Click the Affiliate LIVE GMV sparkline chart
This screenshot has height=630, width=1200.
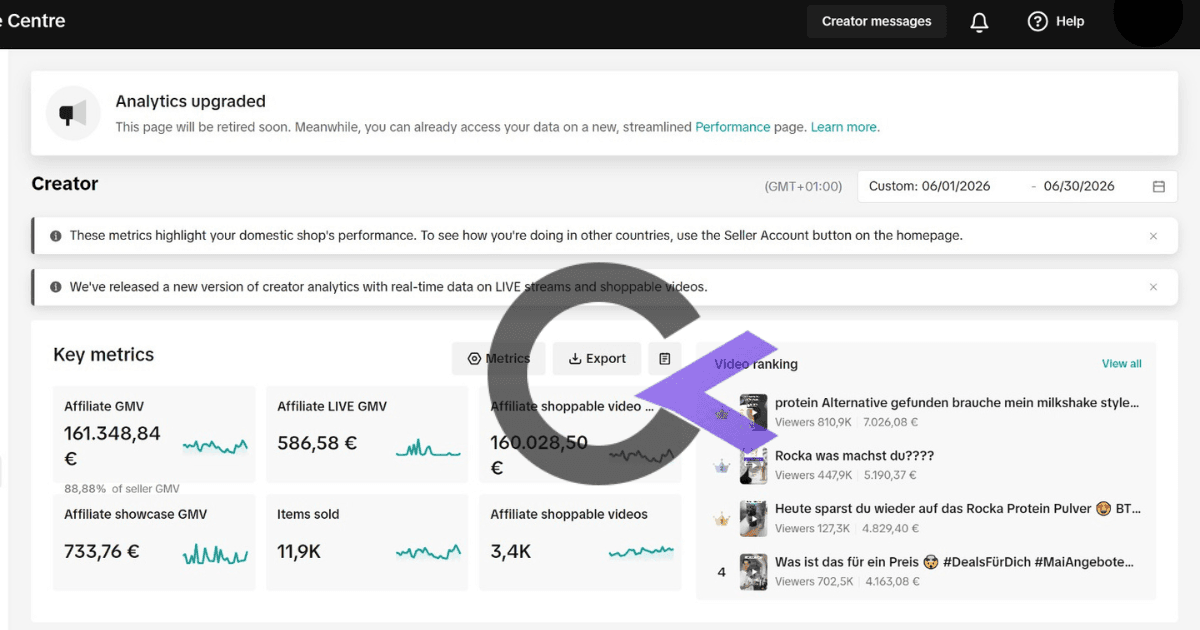pos(428,449)
